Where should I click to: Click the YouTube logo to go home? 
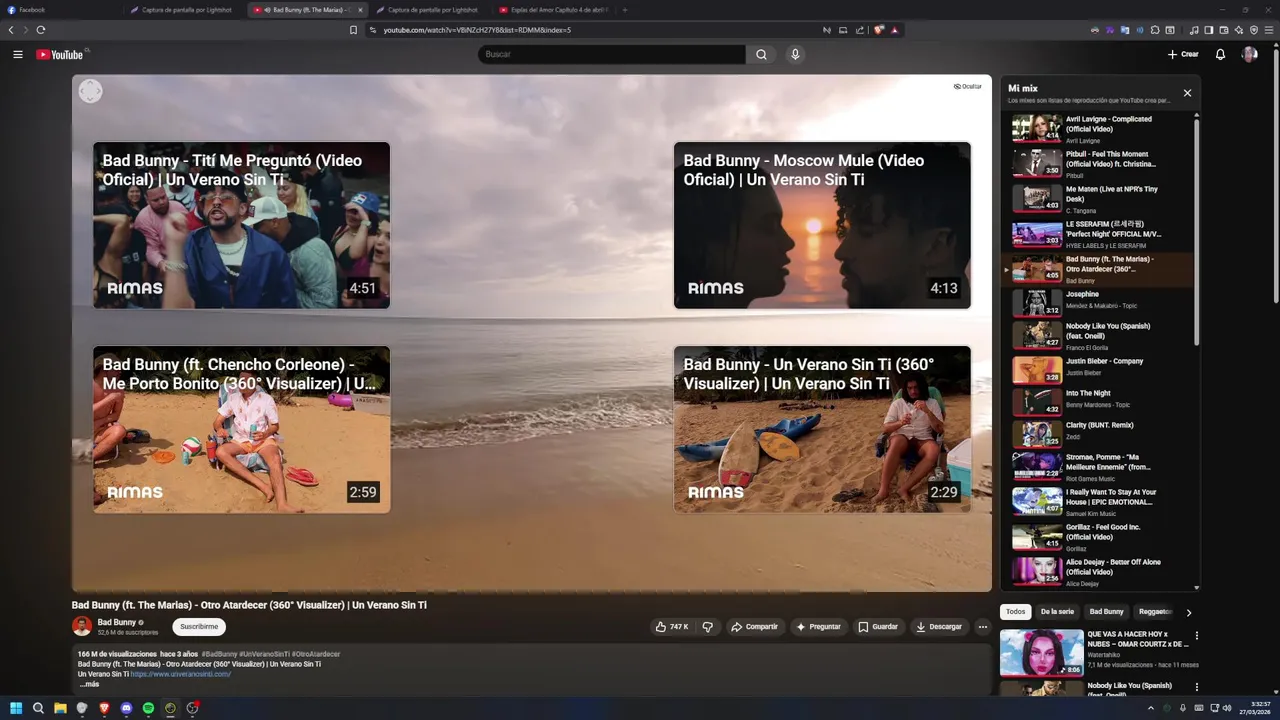(60, 54)
